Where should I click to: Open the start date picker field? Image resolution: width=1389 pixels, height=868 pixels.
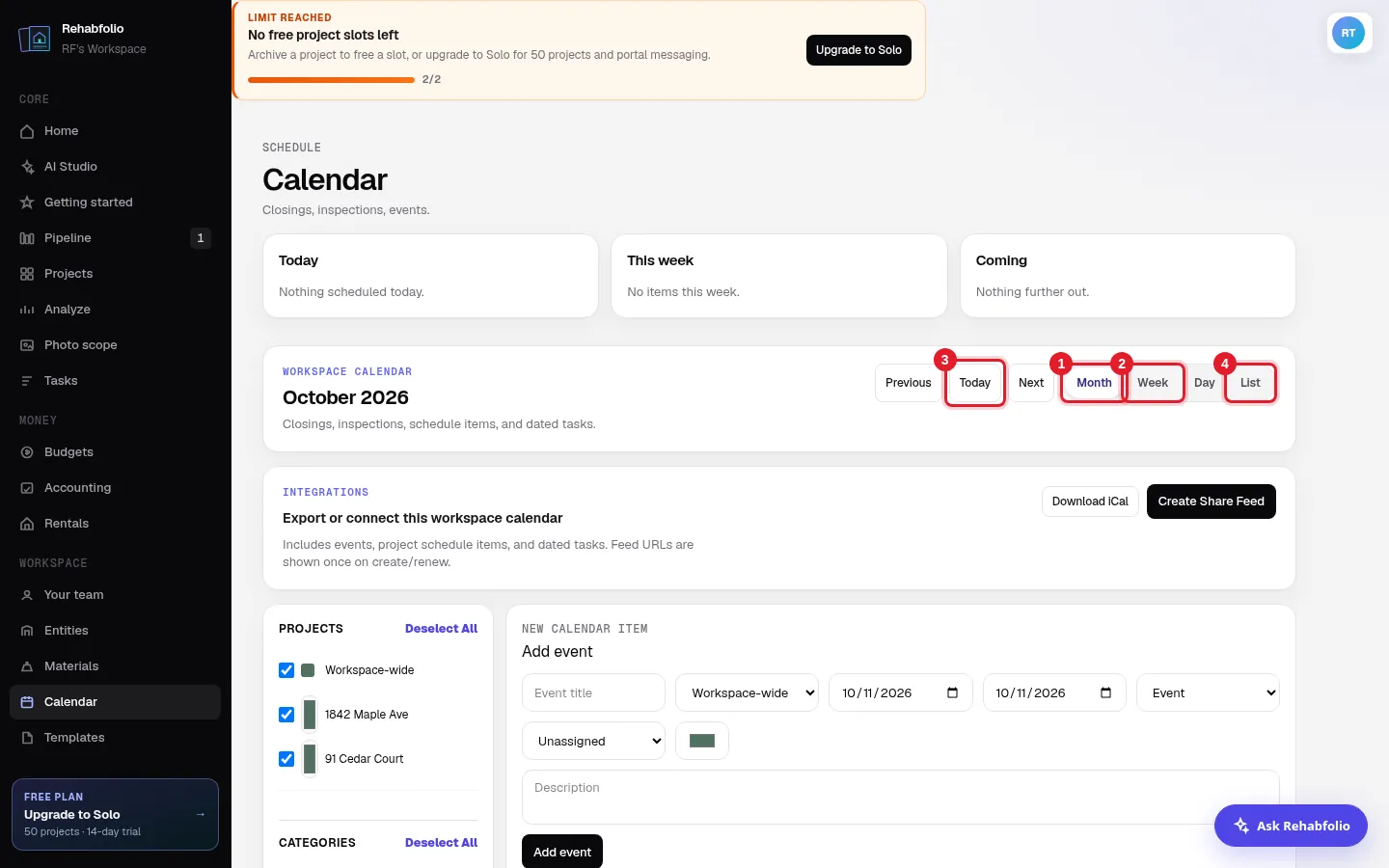coord(901,692)
